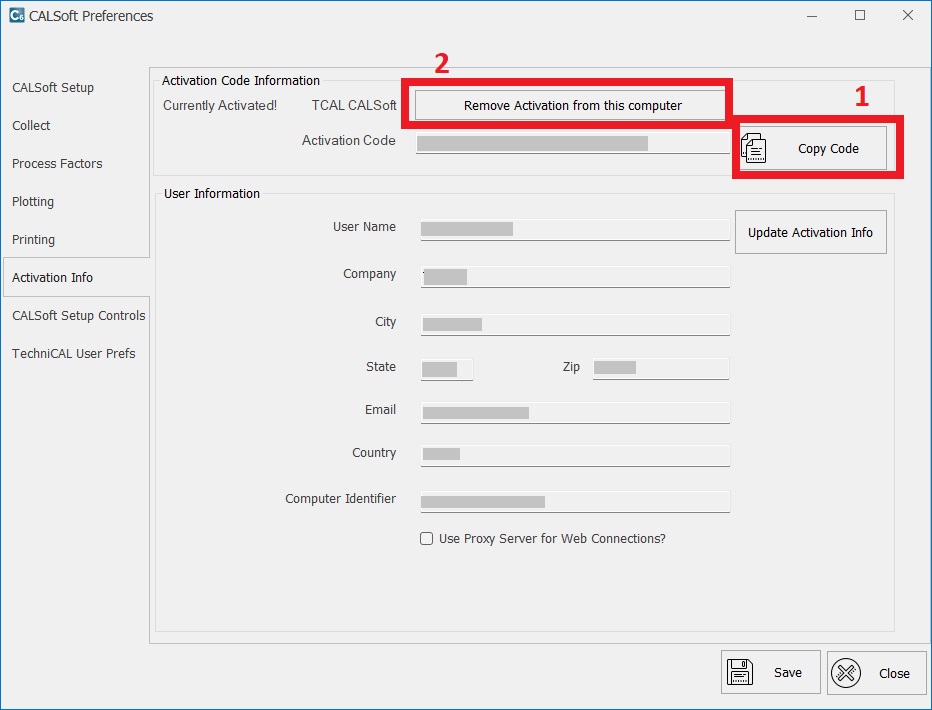Enable Use Proxy Server for Web Connections
Image resolution: width=932 pixels, height=710 pixels.
point(426,538)
